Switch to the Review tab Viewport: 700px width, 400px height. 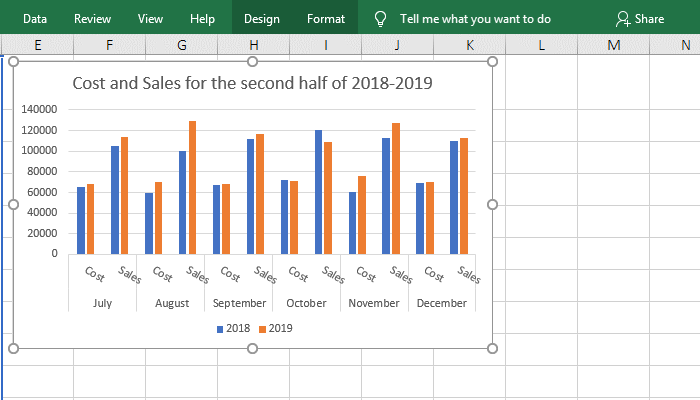point(93,19)
